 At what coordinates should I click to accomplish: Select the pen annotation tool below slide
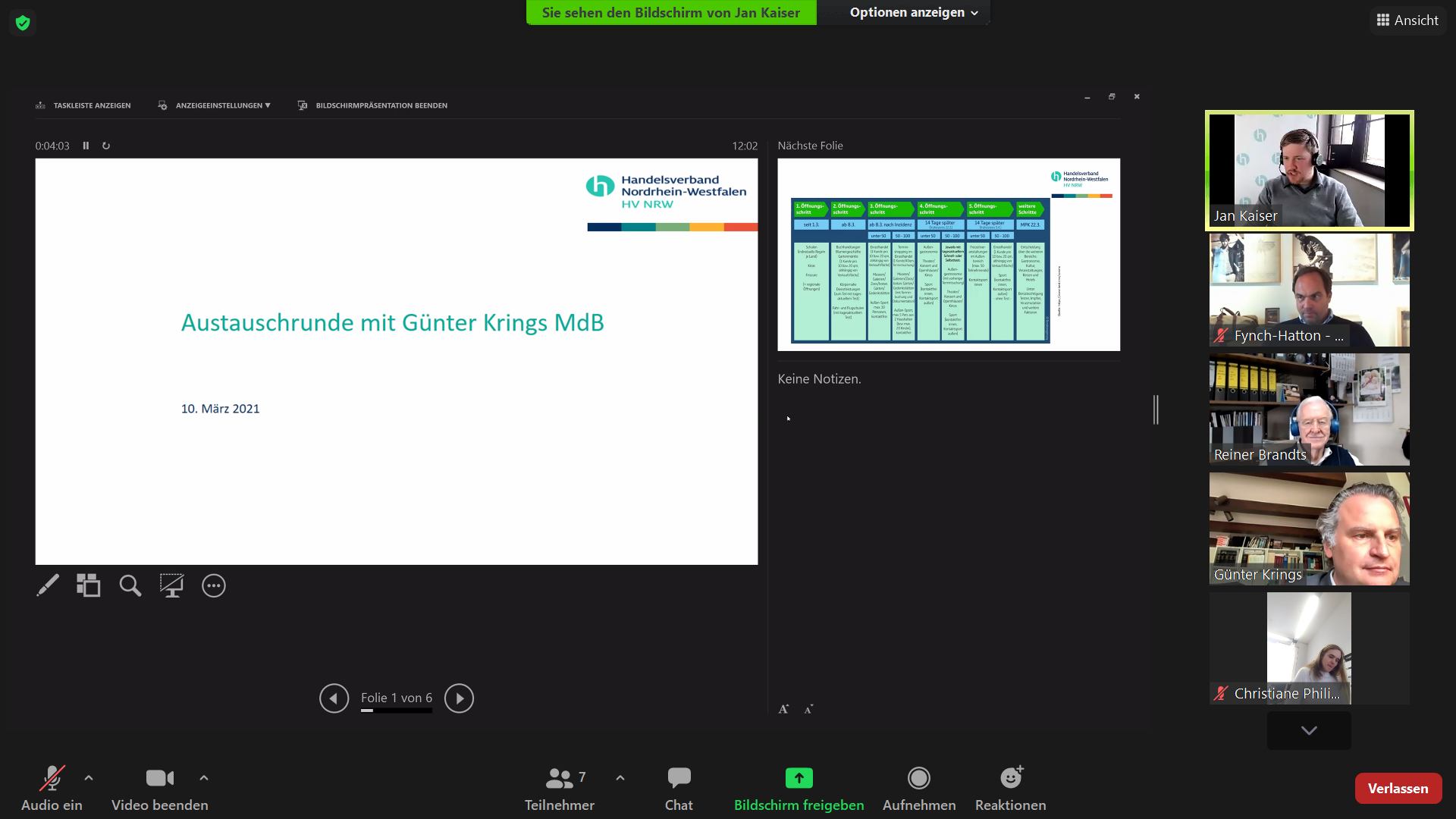click(x=47, y=585)
